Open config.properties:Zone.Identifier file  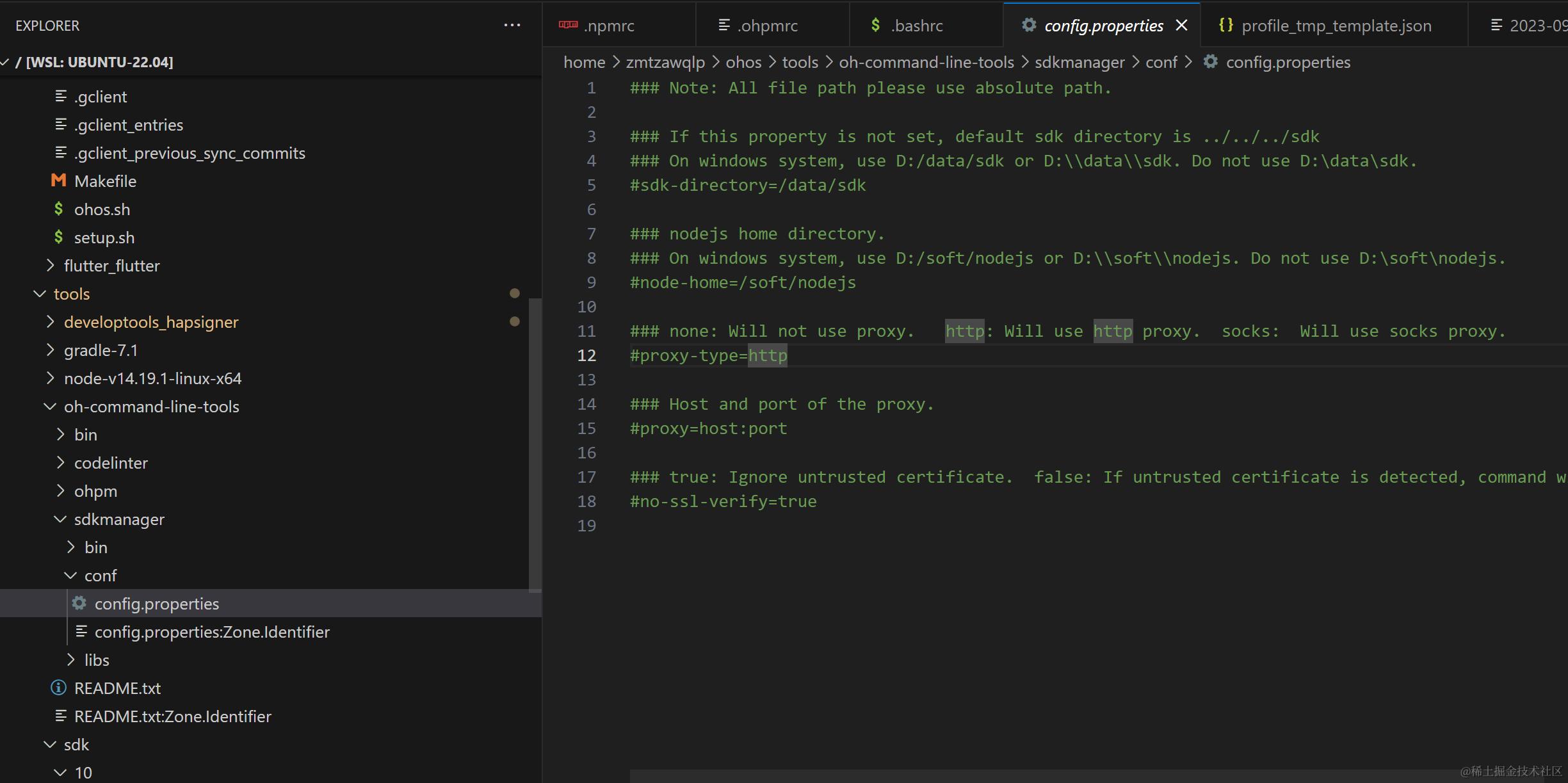(x=212, y=632)
